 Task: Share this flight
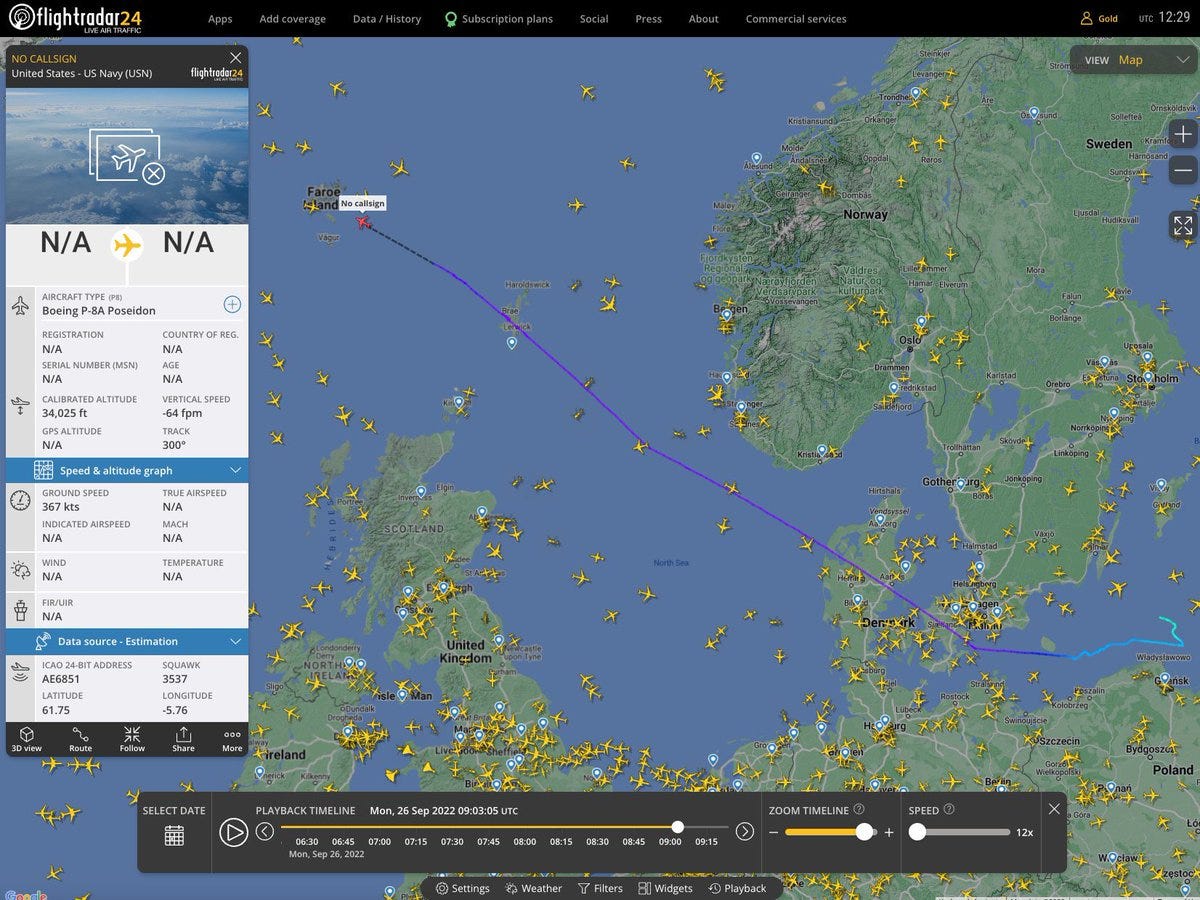[183, 739]
